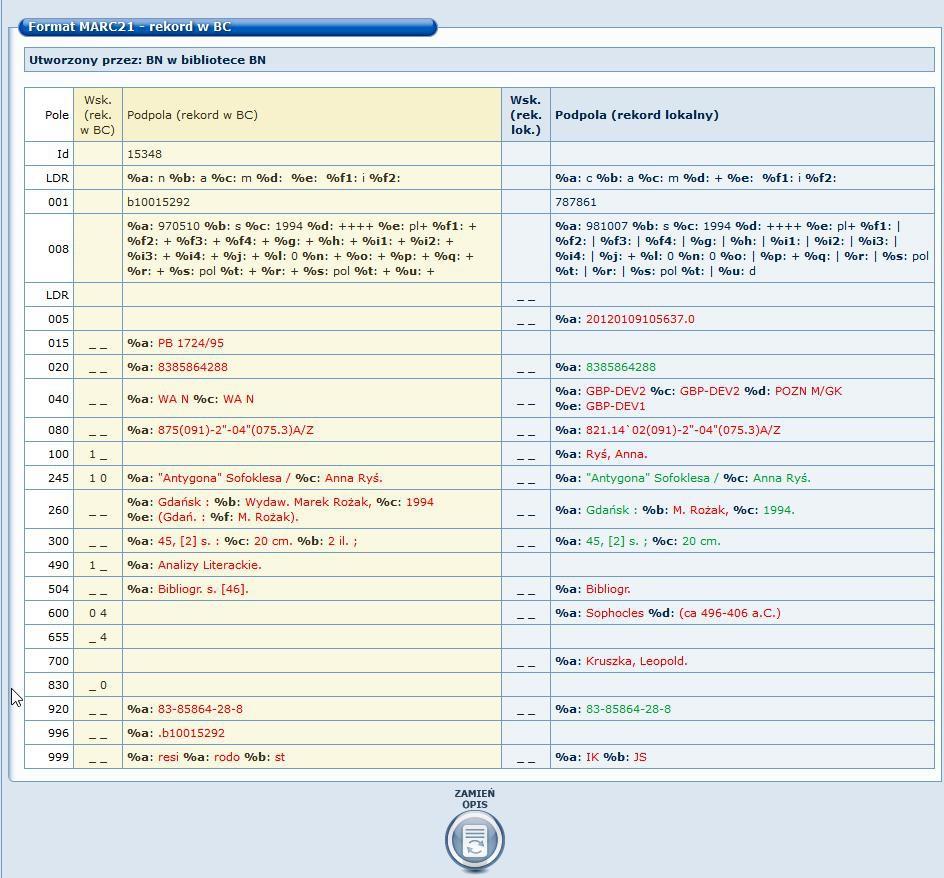Click the 'Zamień opis' label
Screen dimensions: 944x878
click(474, 799)
